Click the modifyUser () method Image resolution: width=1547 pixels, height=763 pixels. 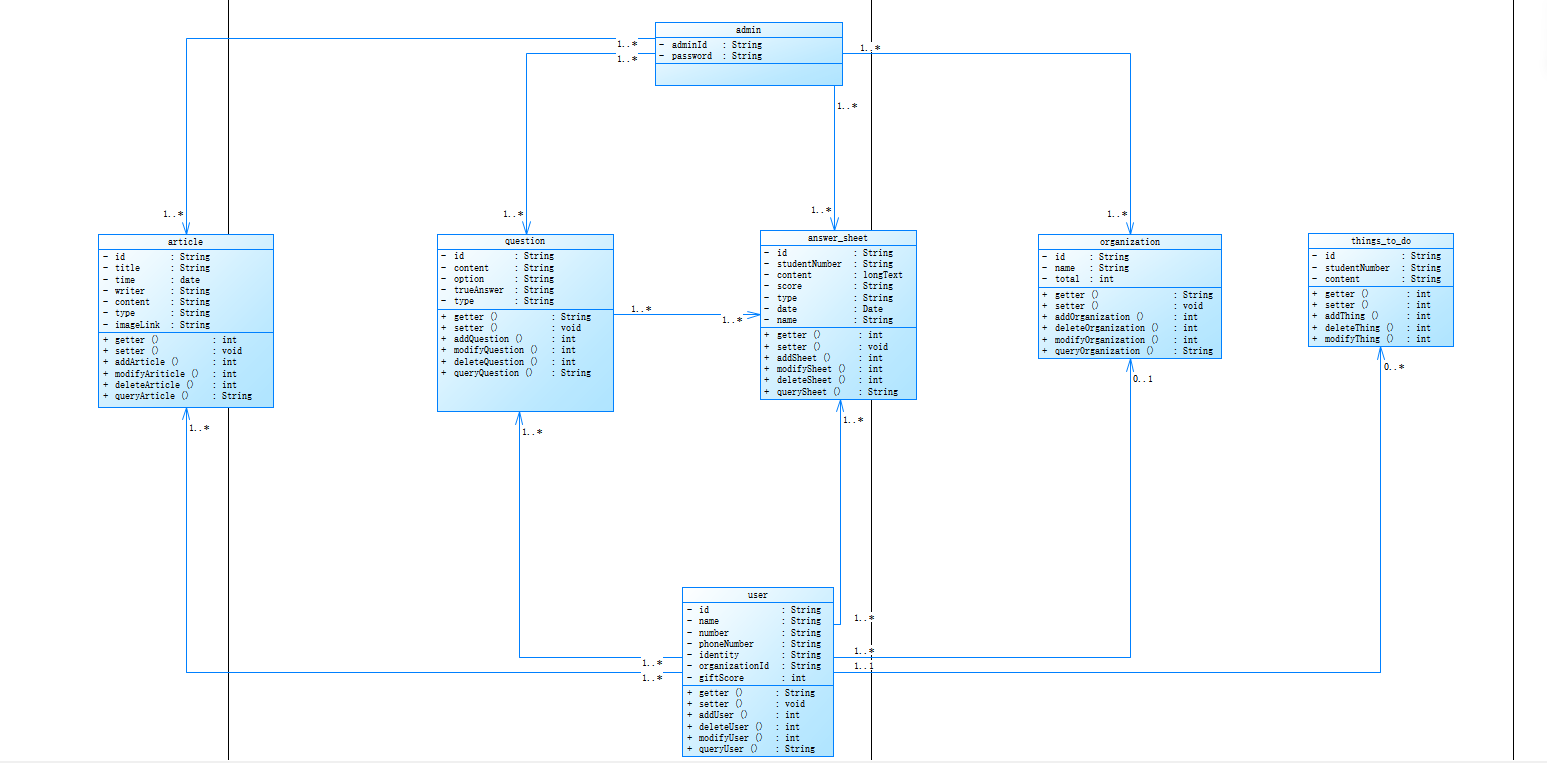click(x=743, y=738)
